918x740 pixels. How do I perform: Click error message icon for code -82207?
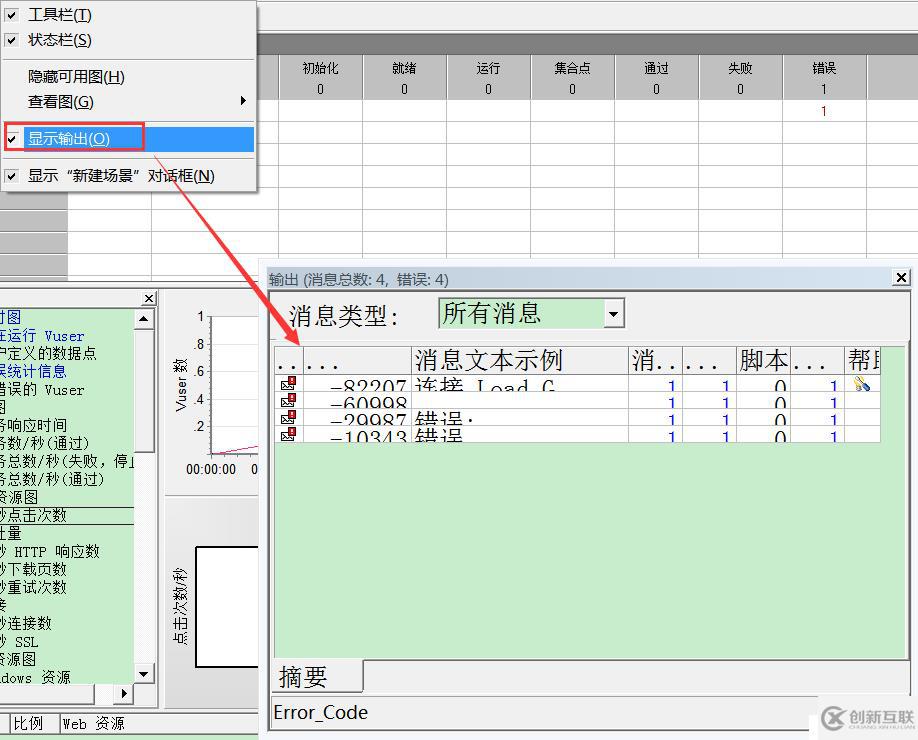tap(288, 383)
